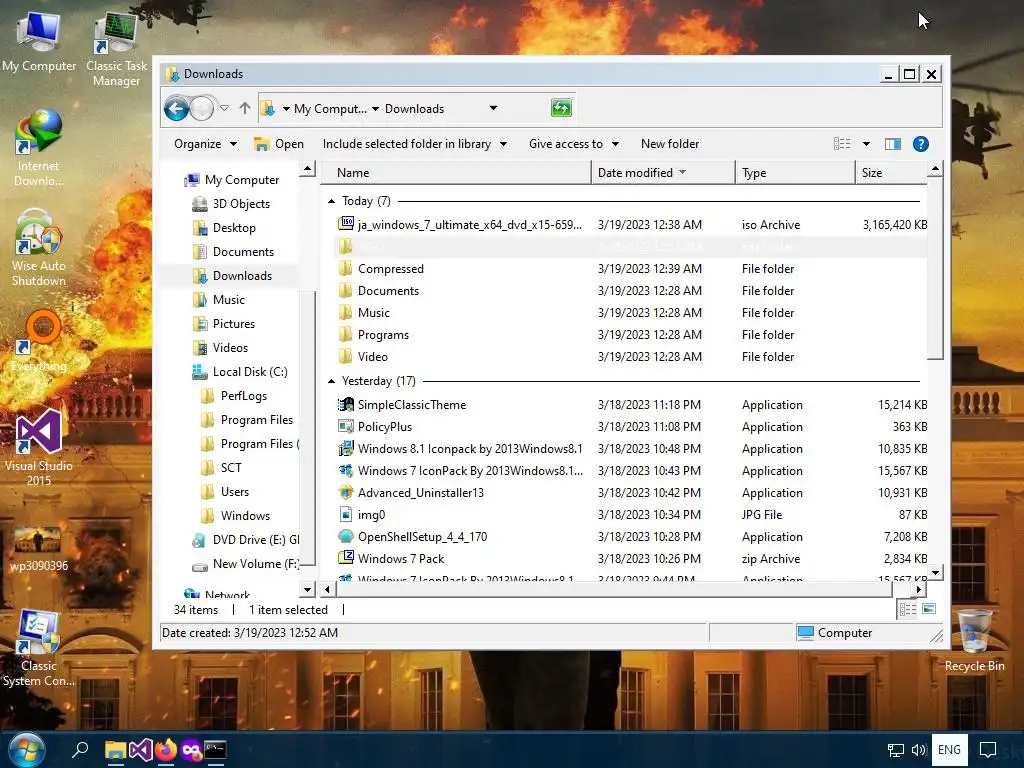Viewport: 1024px width, 768px height.
Task: Open address bar history dropdown
Action: pos(493,108)
